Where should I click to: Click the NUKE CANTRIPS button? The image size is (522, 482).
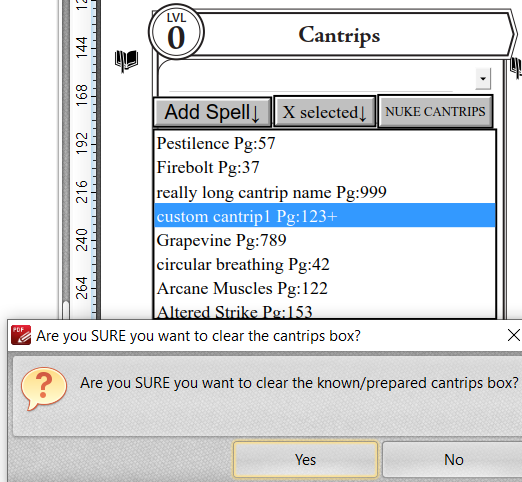tap(435, 111)
